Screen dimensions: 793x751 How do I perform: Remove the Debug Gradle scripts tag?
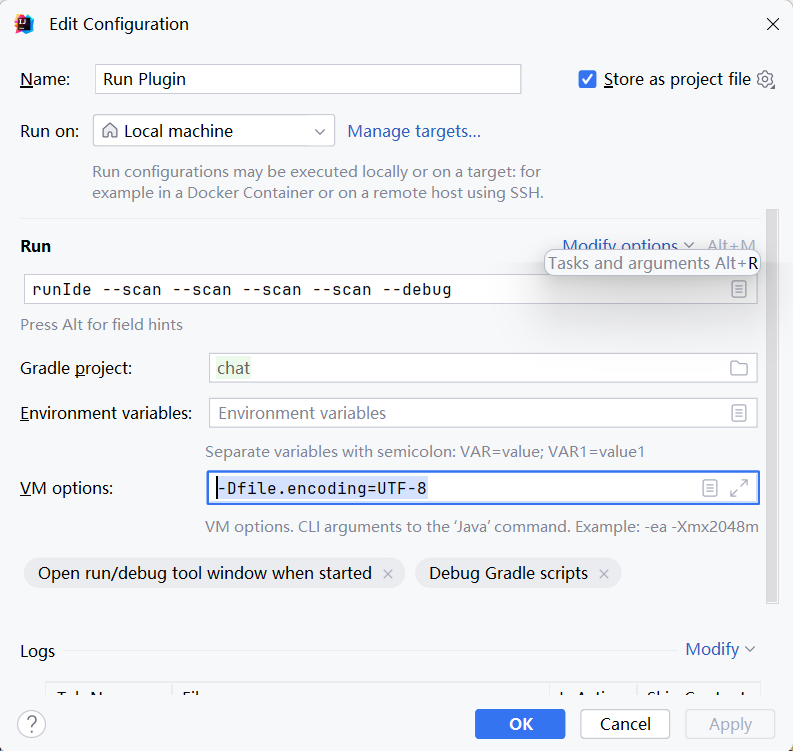604,573
